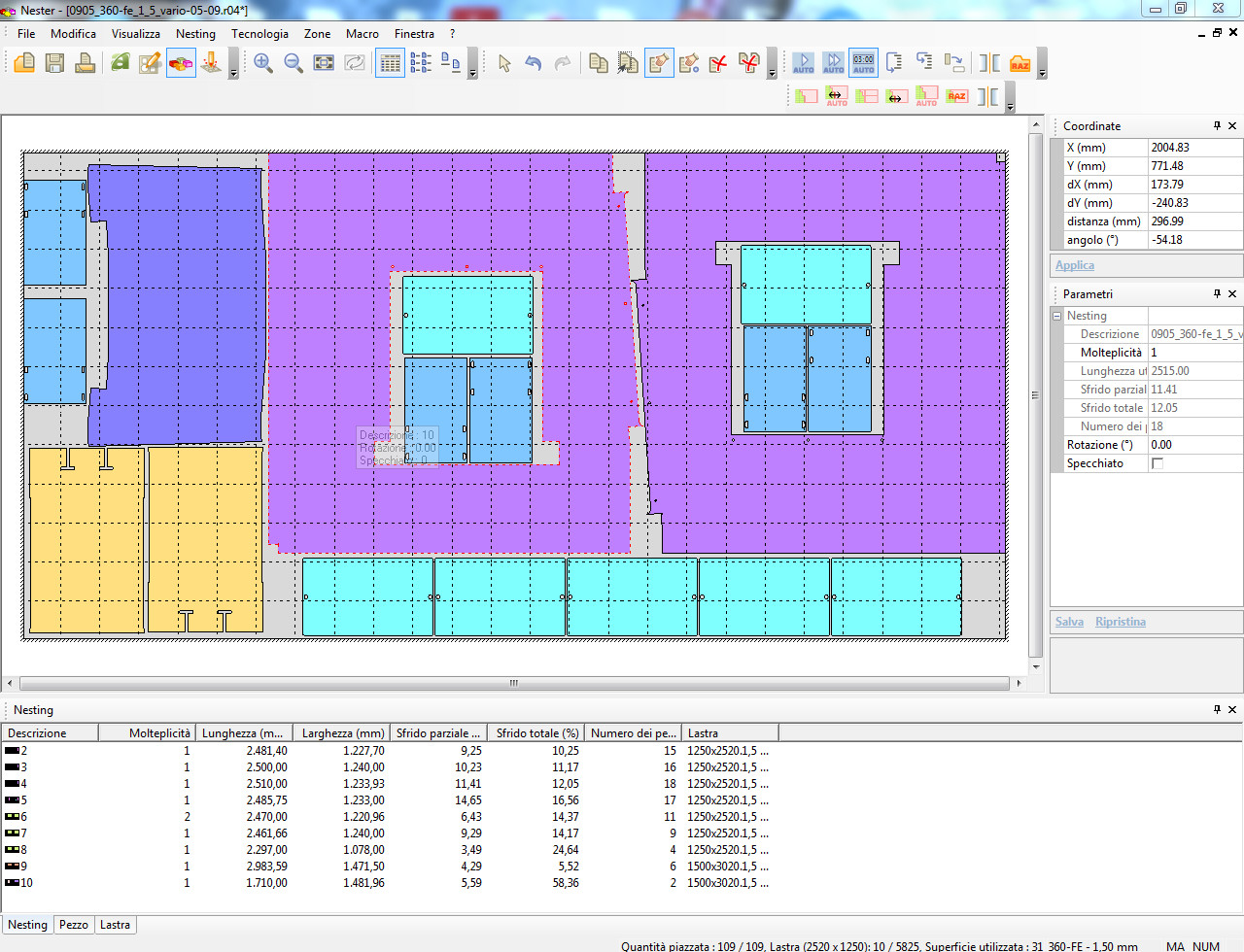Click the Ripristina link

tap(1121, 622)
